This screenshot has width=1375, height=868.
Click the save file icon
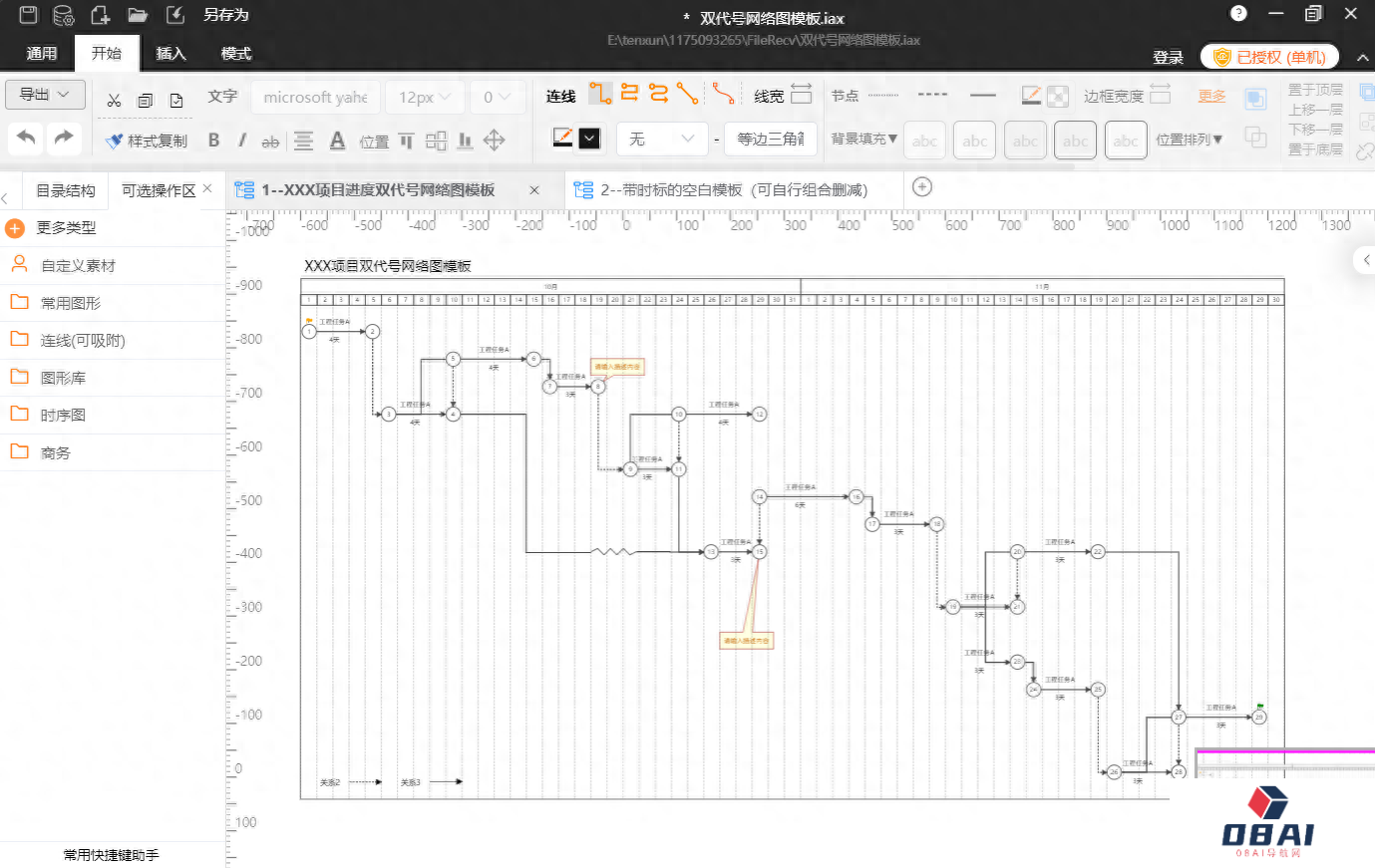(28, 15)
